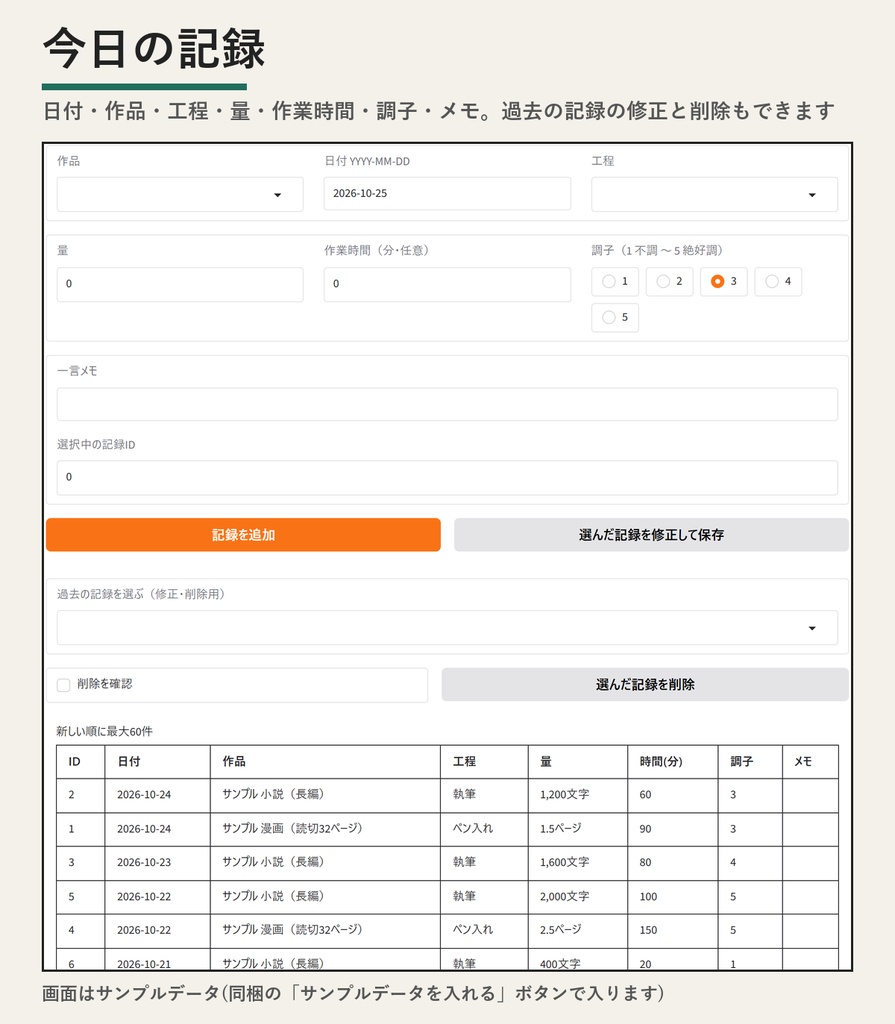Expand the 過去の記録を選ぶ dropdown
The height and width of the screenshot is (1024, 895).
pyautogui.click(x=447, y=628)
